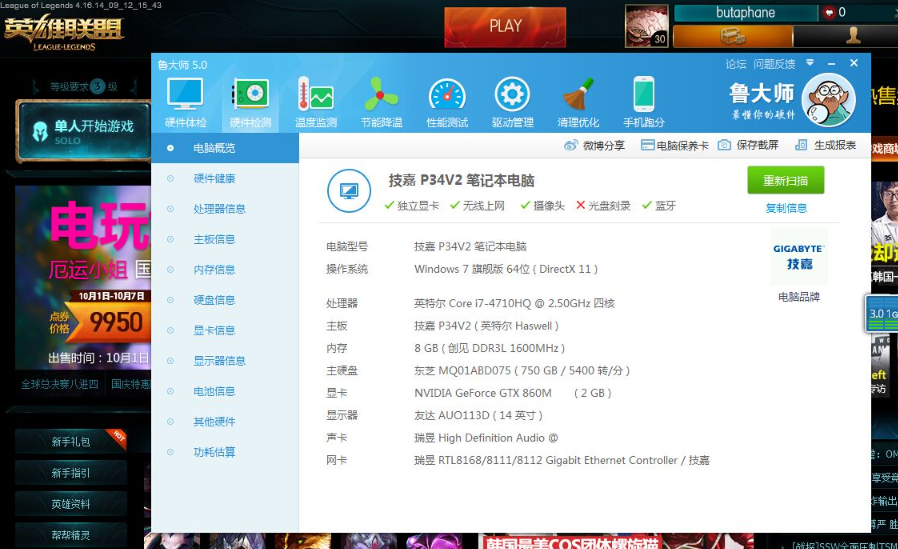This screenshot has width=898, height=549.
Task: Click 新手指引 button in League client
Action: 71,473
